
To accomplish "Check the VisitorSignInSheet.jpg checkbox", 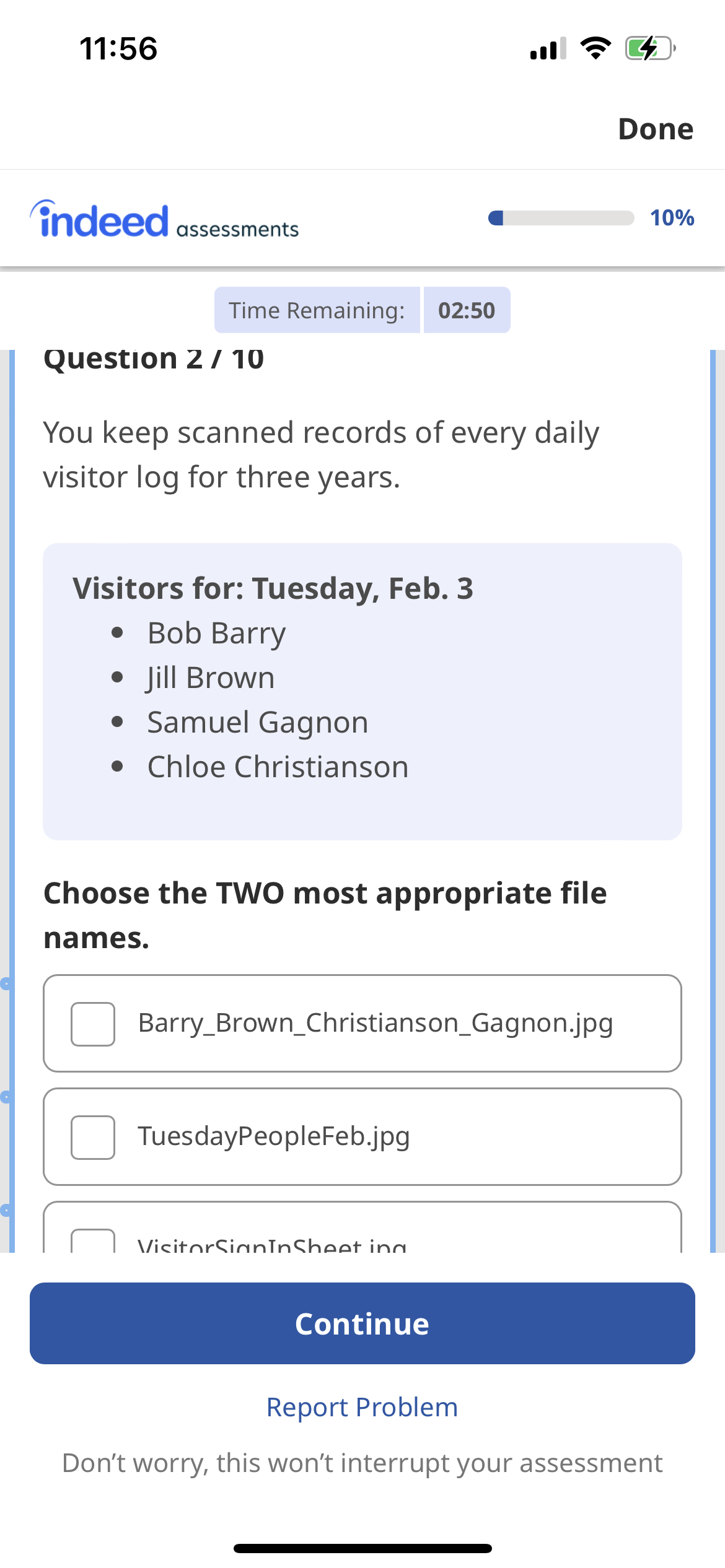I will click(x=92, y=1242).
